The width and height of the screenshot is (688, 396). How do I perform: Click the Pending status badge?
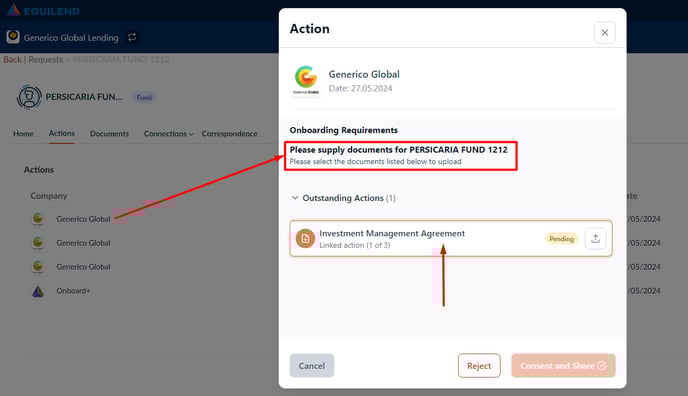tap(561, 239)
